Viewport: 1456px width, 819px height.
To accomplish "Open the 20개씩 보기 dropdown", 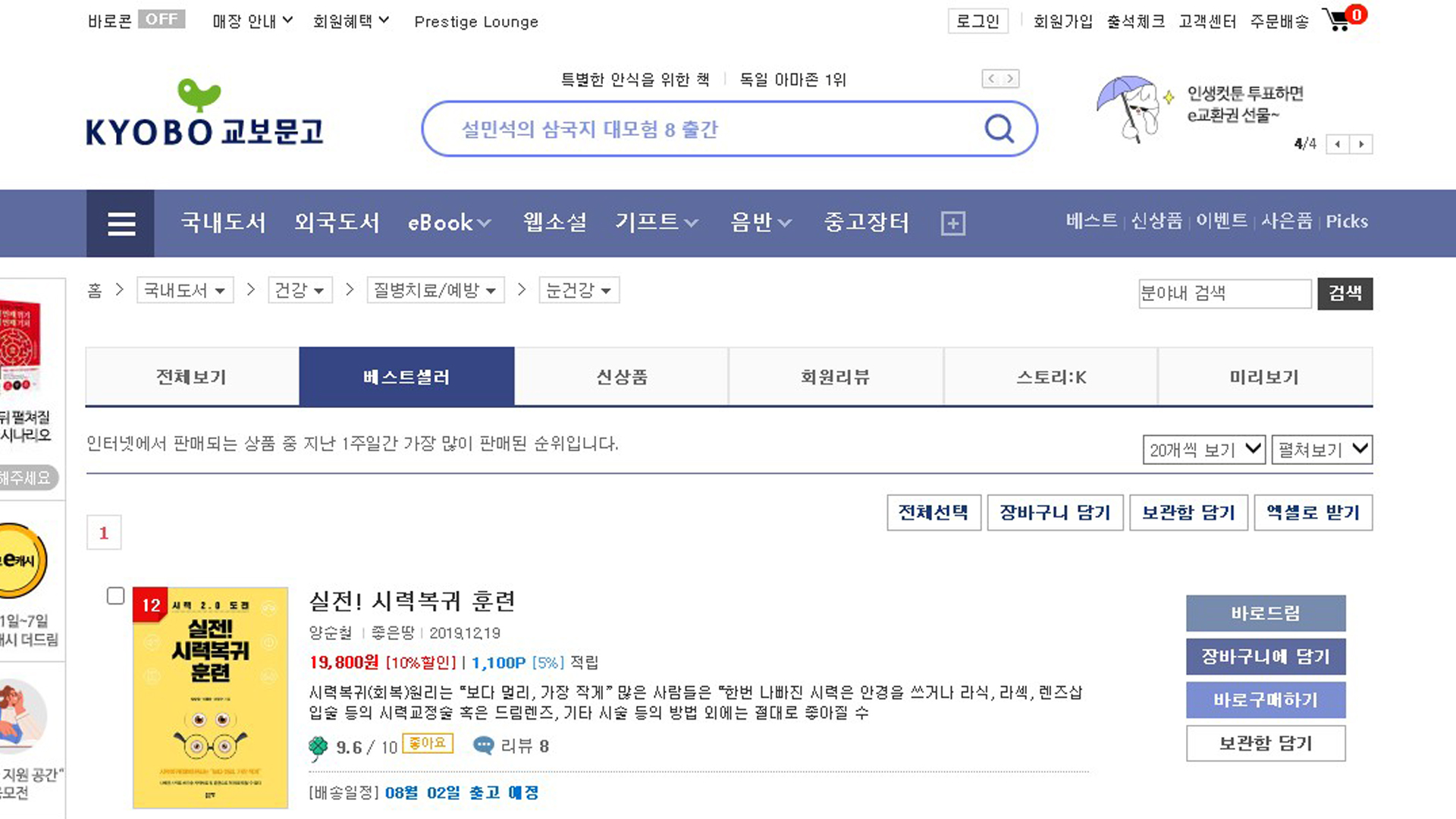I will tap(1203, 450).
